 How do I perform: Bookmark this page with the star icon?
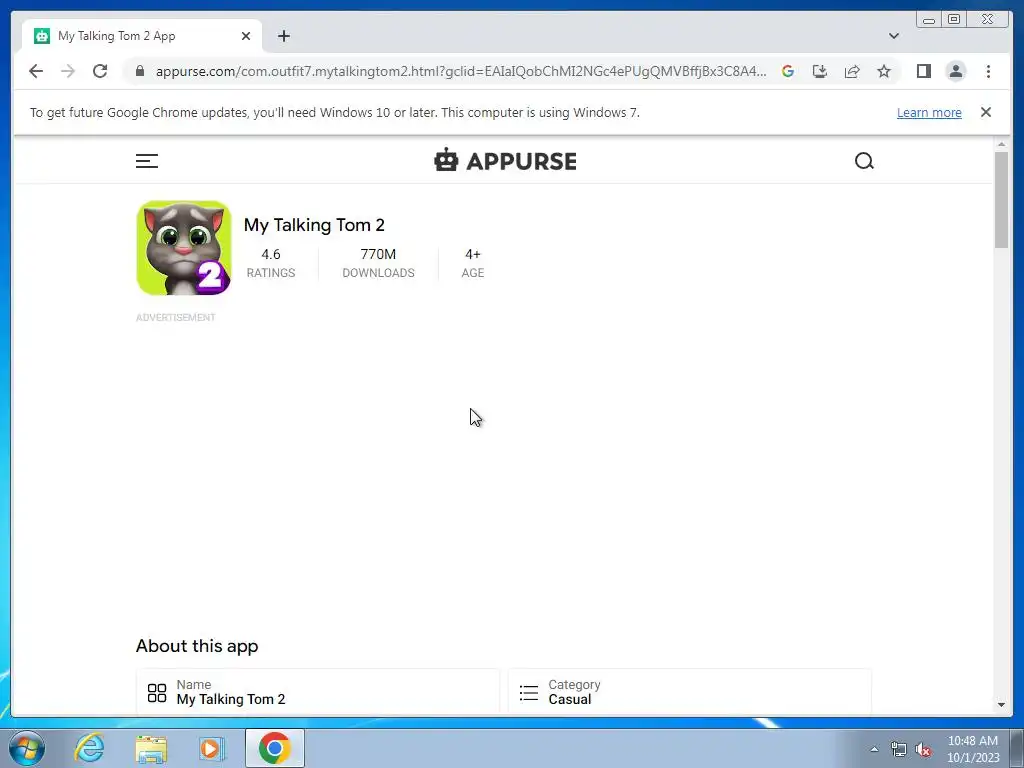click(884, 71)
